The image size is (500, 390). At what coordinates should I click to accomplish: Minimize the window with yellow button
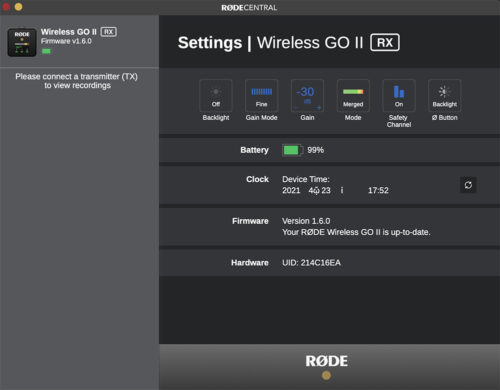pos(18,7)
